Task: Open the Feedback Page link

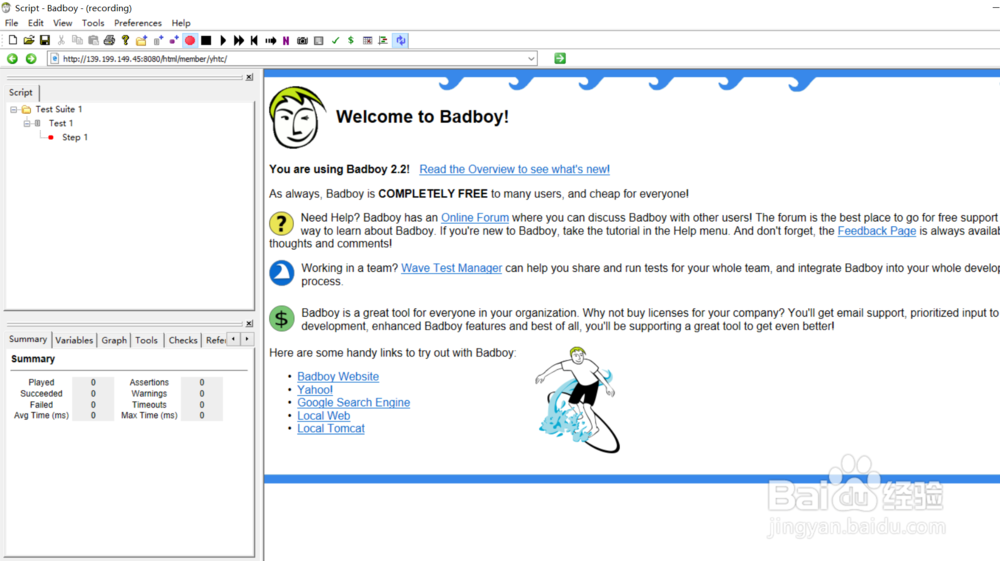Action: click(x=876, y=231)
